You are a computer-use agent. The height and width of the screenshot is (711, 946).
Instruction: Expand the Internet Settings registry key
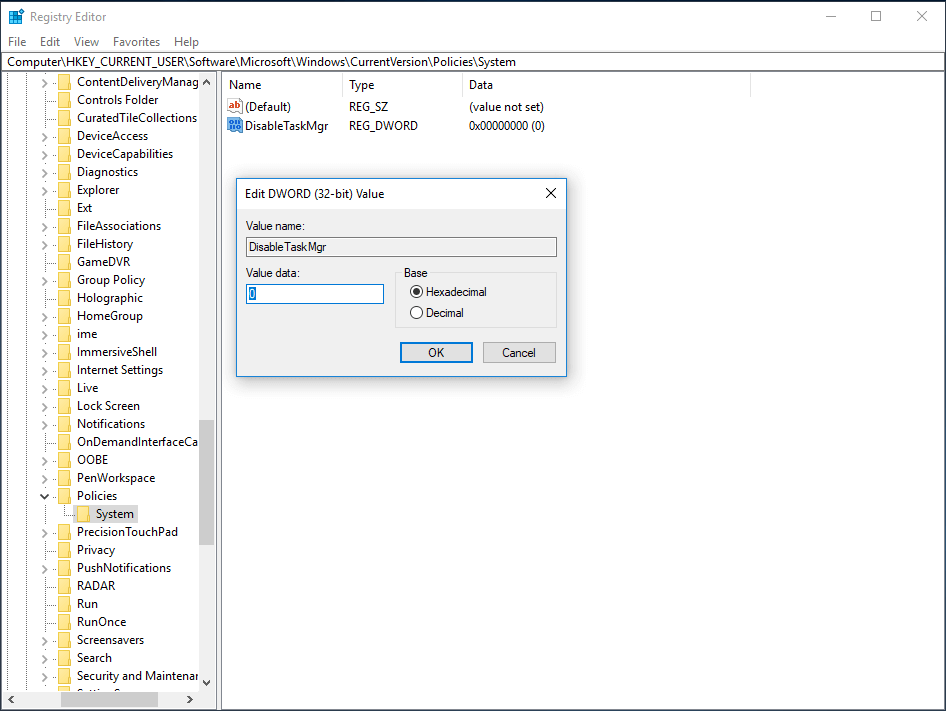point(44,369)
